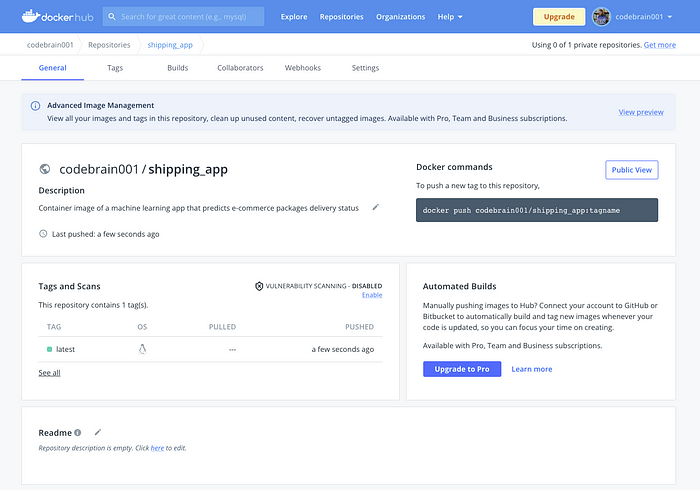Open the Help dropdown menu
Image resolution: width=700 pixels, height=490 pixels.
pyautogui.click(x=450, y=17)
